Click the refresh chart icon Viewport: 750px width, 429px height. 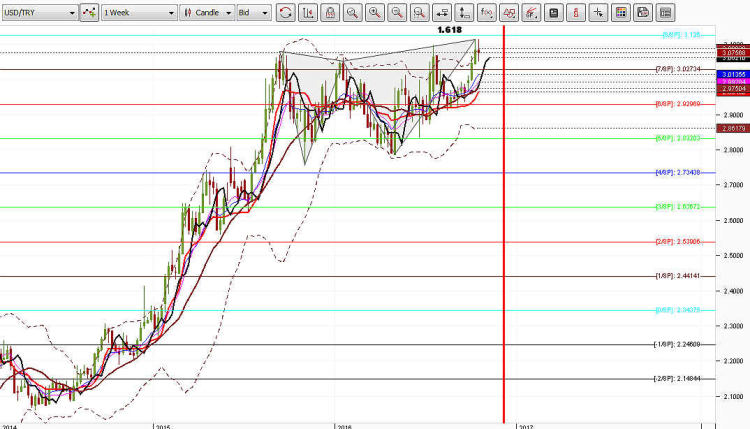coord(285,12)
